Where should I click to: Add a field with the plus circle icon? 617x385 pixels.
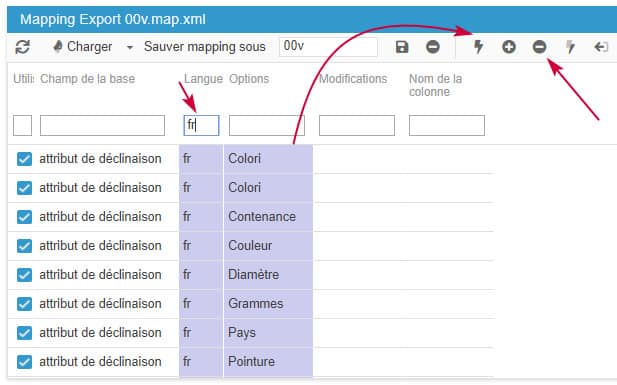[509, 47]
